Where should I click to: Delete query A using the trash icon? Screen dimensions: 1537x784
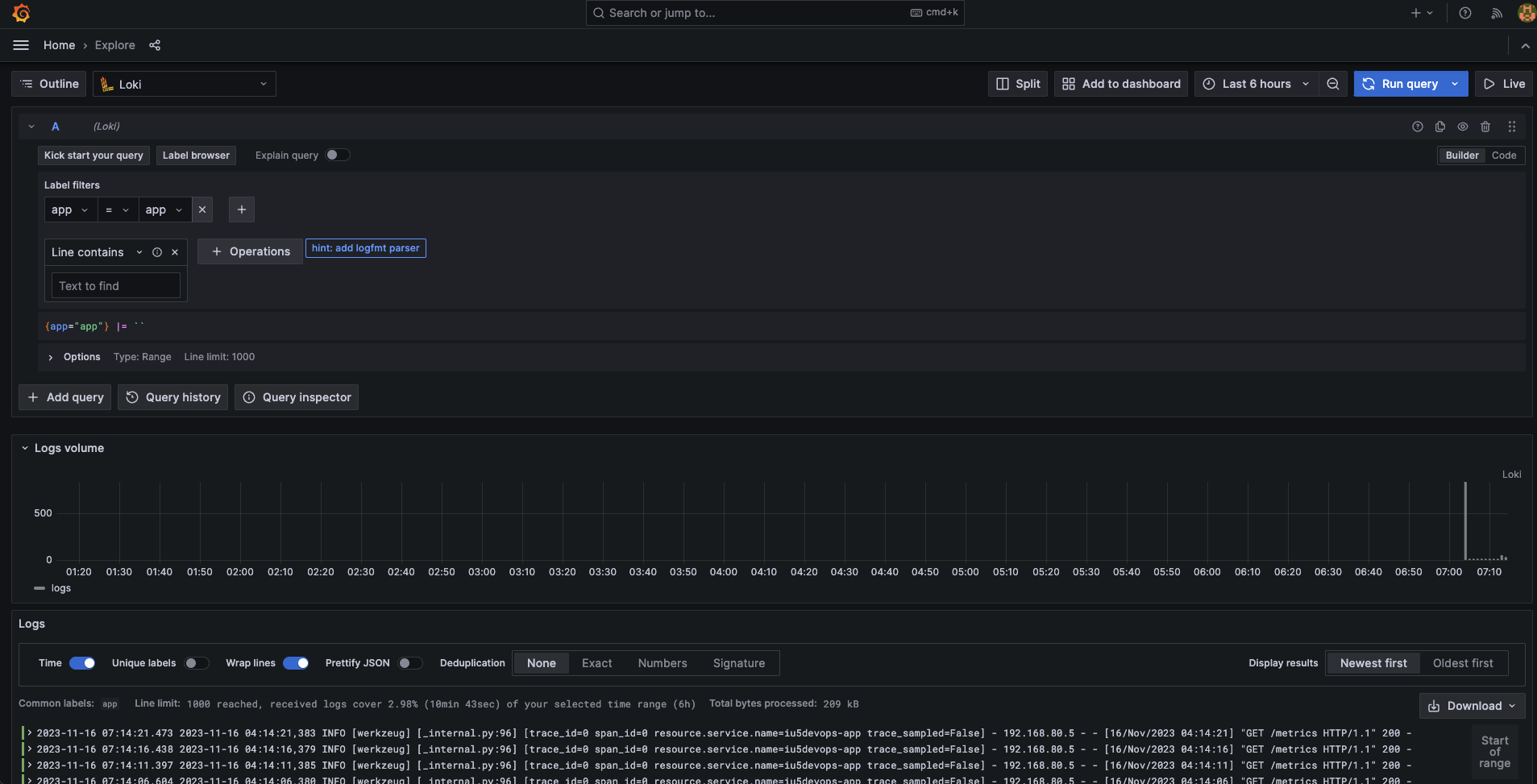click(x=1485, y=127)
